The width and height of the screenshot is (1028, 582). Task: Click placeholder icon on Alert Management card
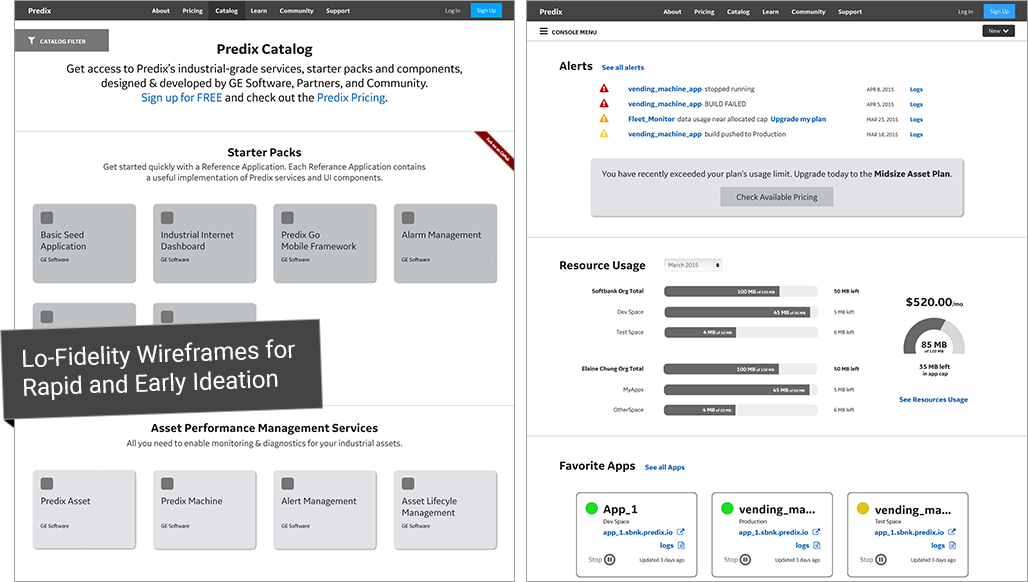tap(287, 484)
